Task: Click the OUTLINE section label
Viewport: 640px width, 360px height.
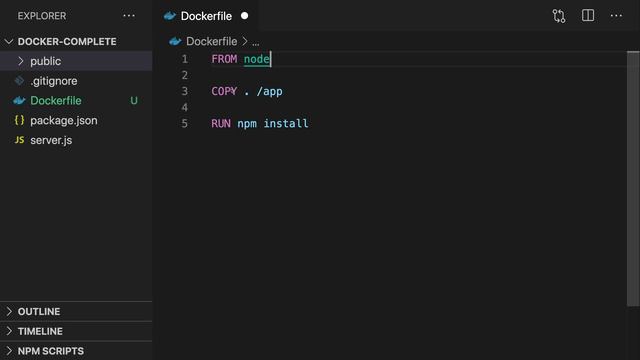Action: tap(39, 311)
